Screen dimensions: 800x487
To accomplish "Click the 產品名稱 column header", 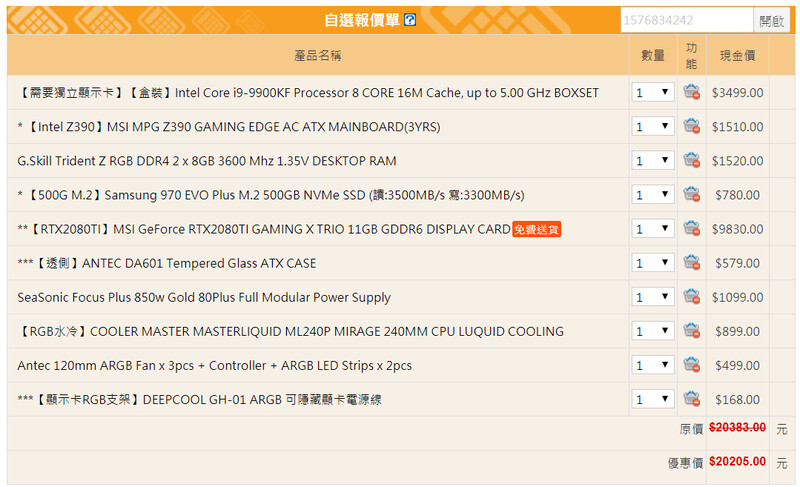I will [x=318, y=56].
